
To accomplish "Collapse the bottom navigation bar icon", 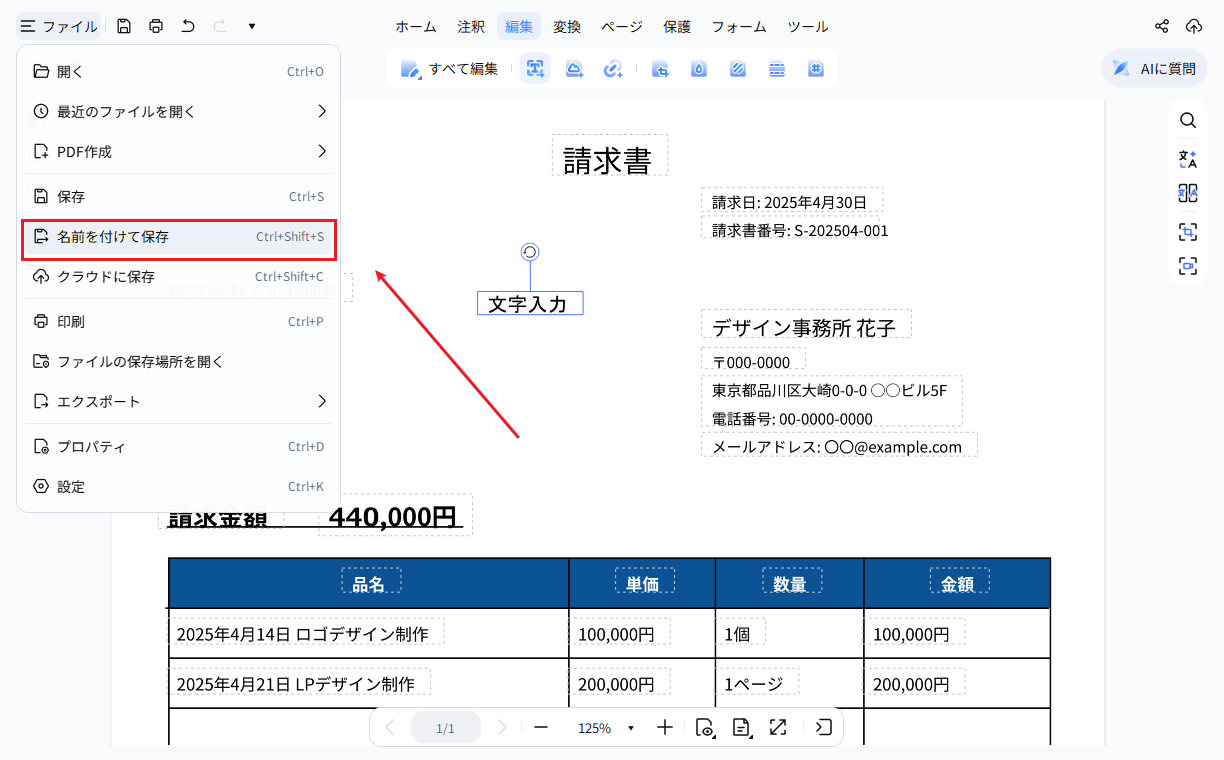I will coord(823,727).
